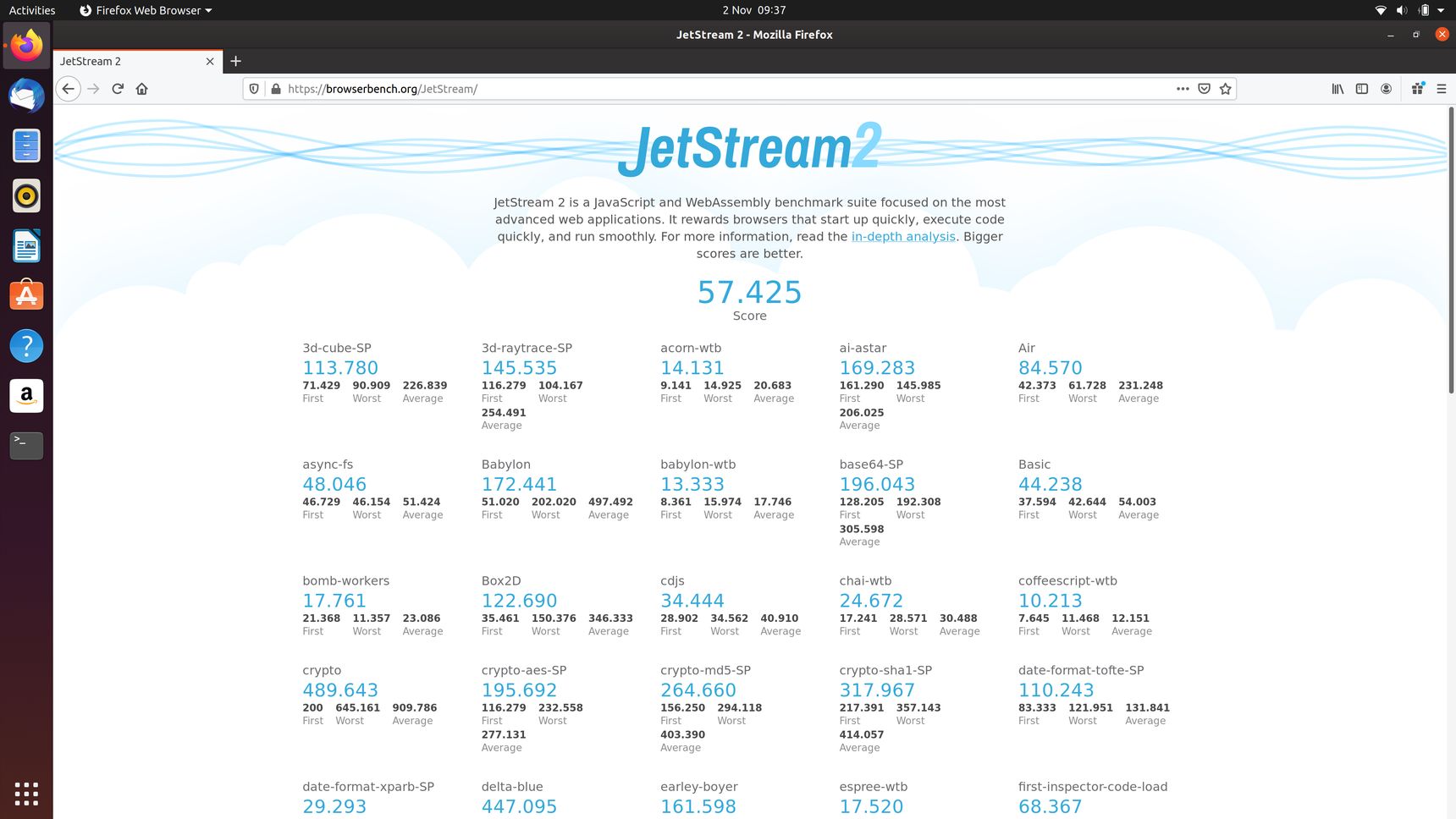Click the 3d-cube-SP benchmark name
The height and width of the screenshot is (819, 1456).
click(337, 348)
